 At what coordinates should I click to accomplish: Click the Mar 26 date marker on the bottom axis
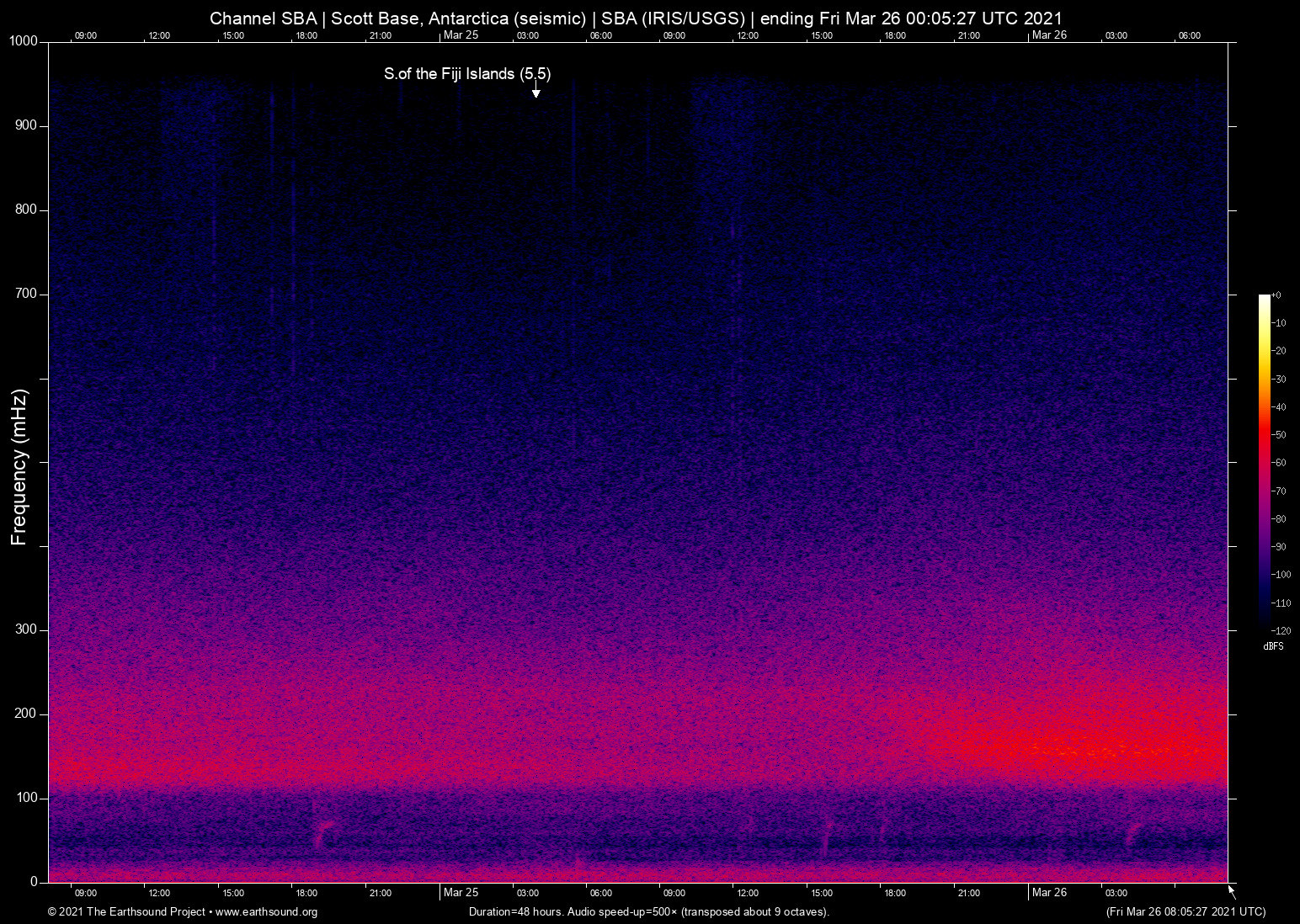tap(1049, 893)
